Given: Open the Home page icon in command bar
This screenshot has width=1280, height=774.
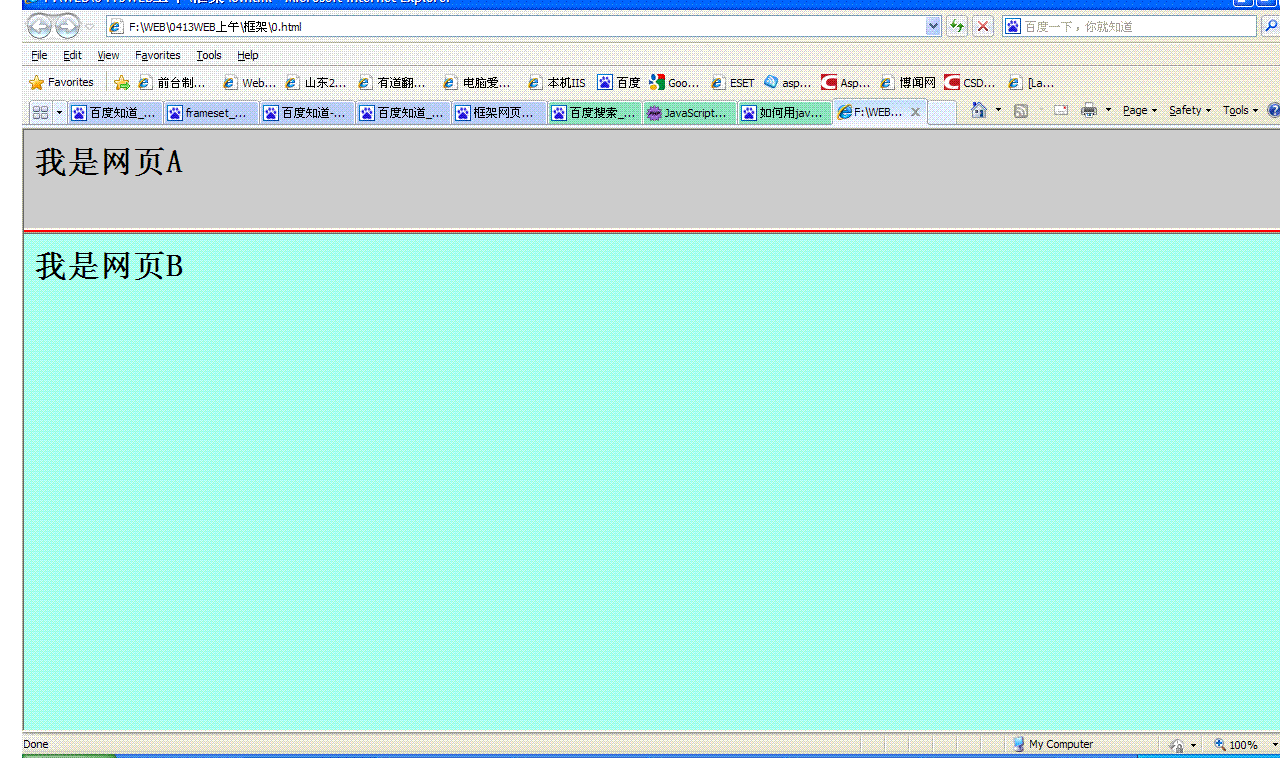Looking at the screenshot, I should point(979,110).
